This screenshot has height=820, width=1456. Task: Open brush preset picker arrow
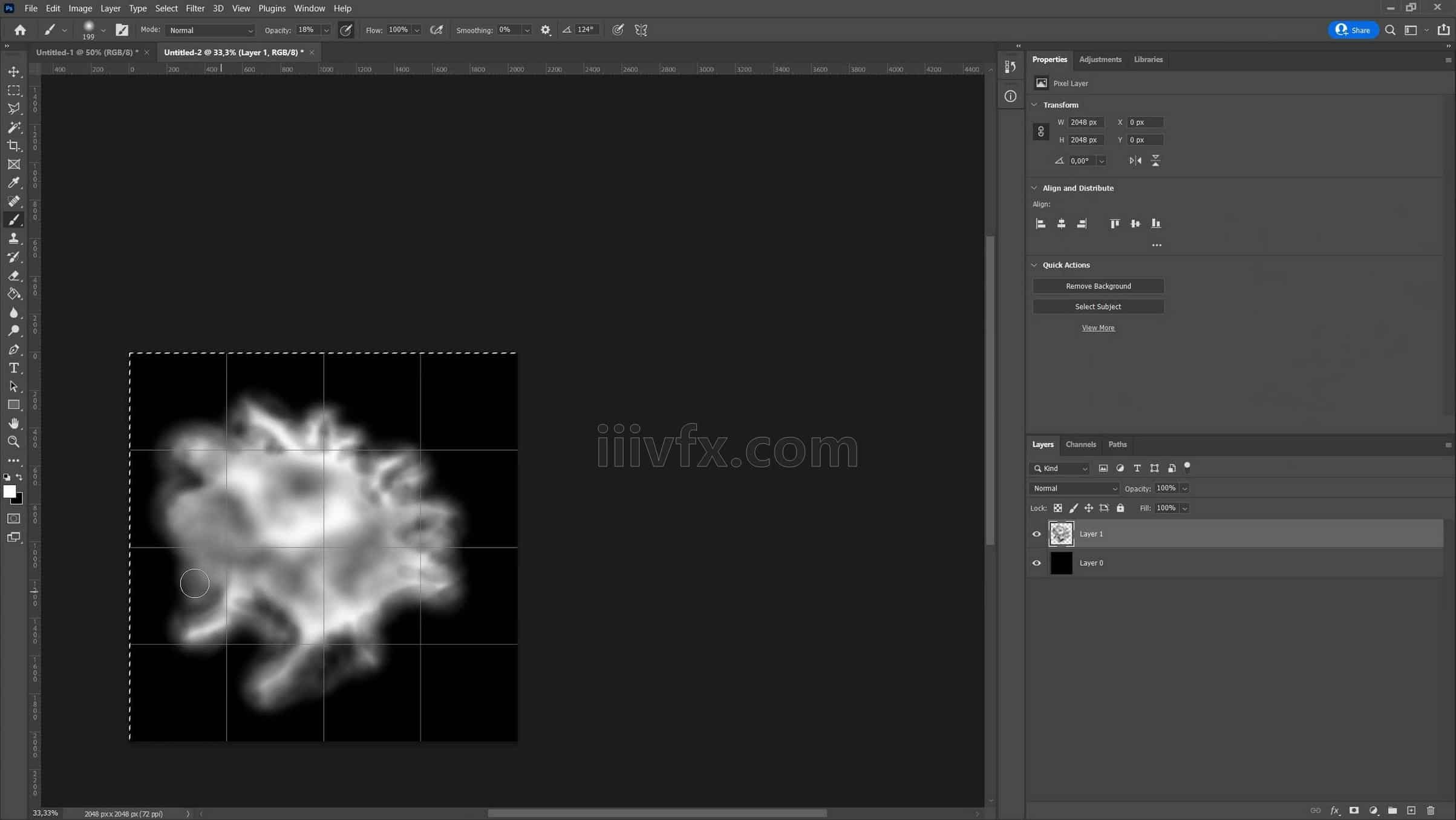(103, 30)
